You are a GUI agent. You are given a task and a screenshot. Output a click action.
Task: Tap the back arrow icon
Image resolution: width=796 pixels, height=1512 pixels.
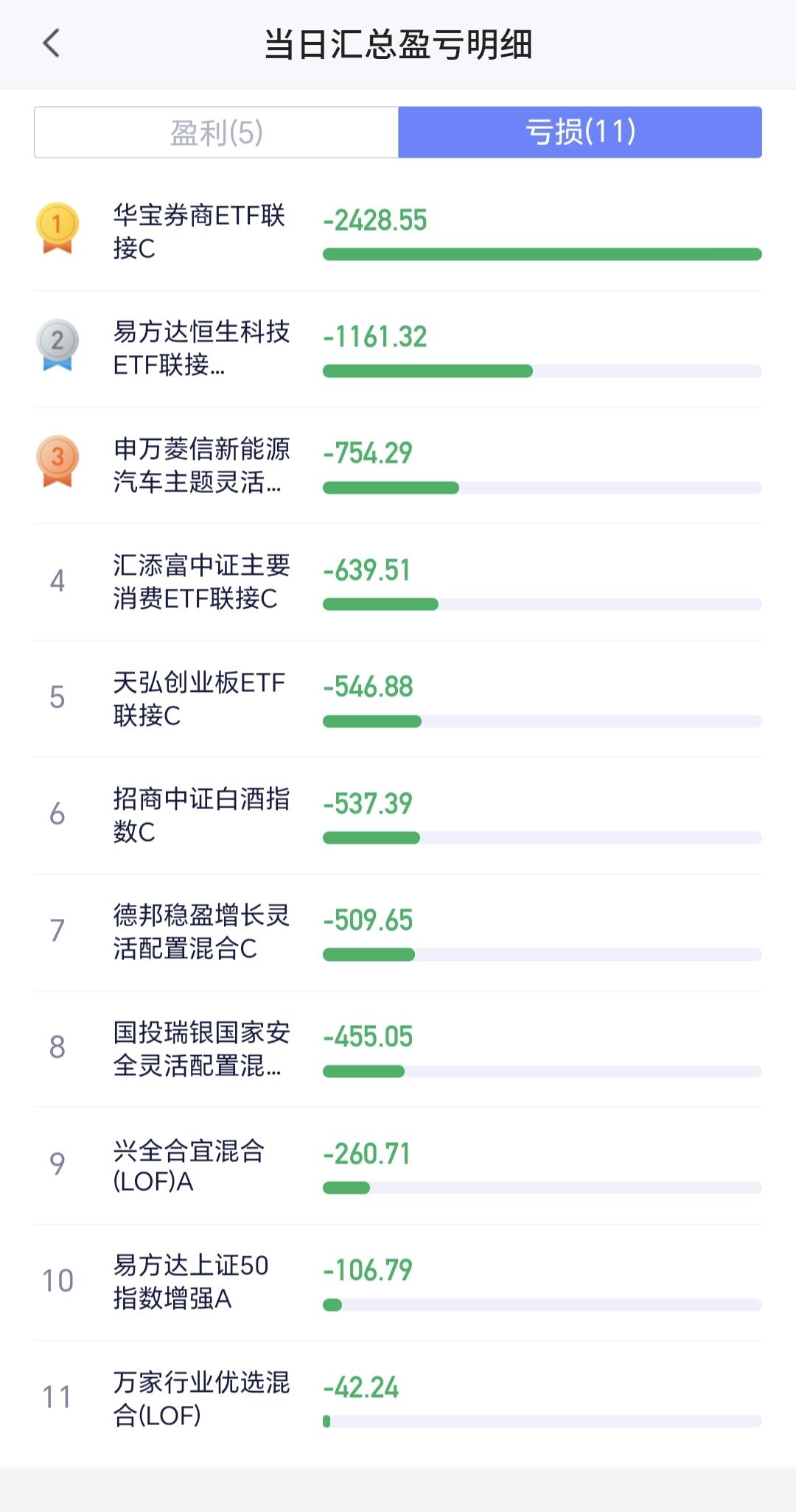[51, 43]
